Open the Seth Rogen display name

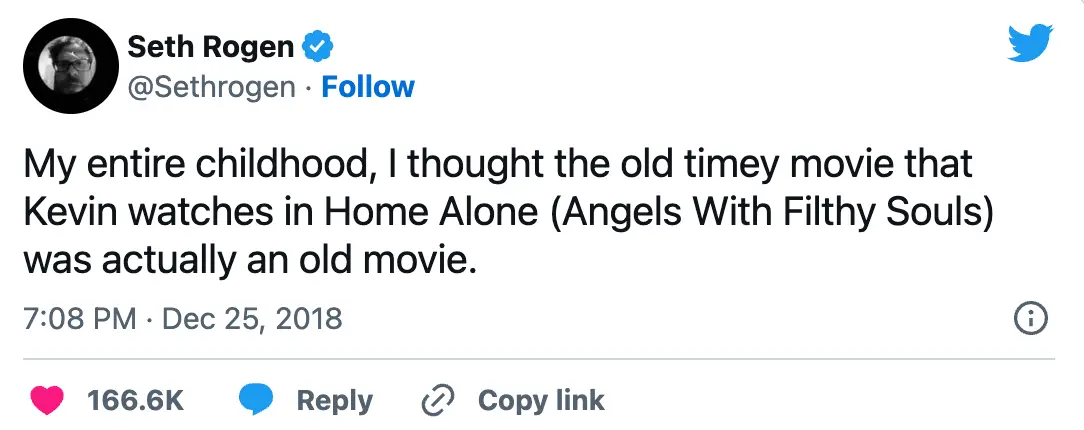211,45
